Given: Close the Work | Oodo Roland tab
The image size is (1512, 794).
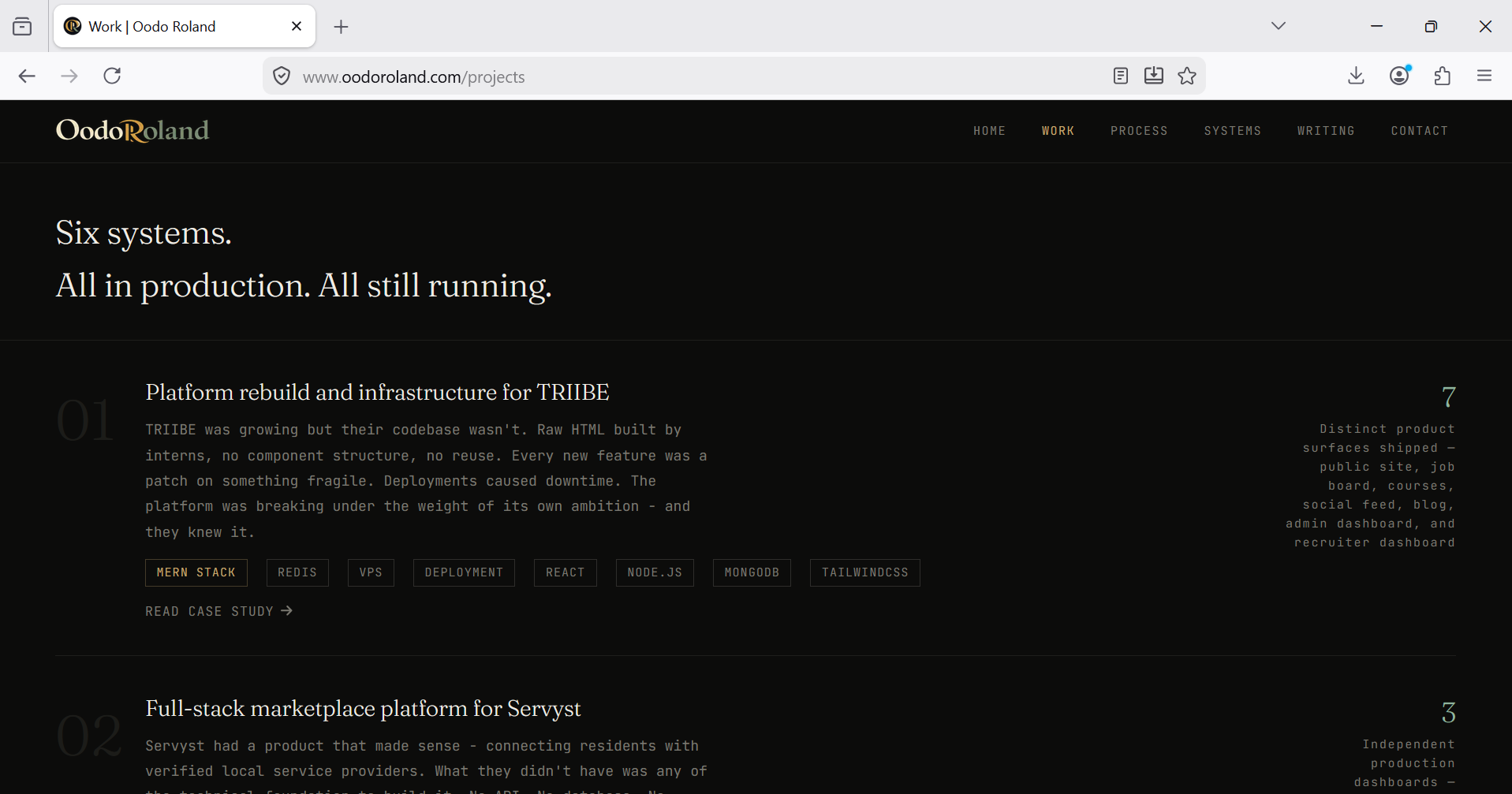Looking at the screenshot, I should pyautogui.click(x=297, y=26).
